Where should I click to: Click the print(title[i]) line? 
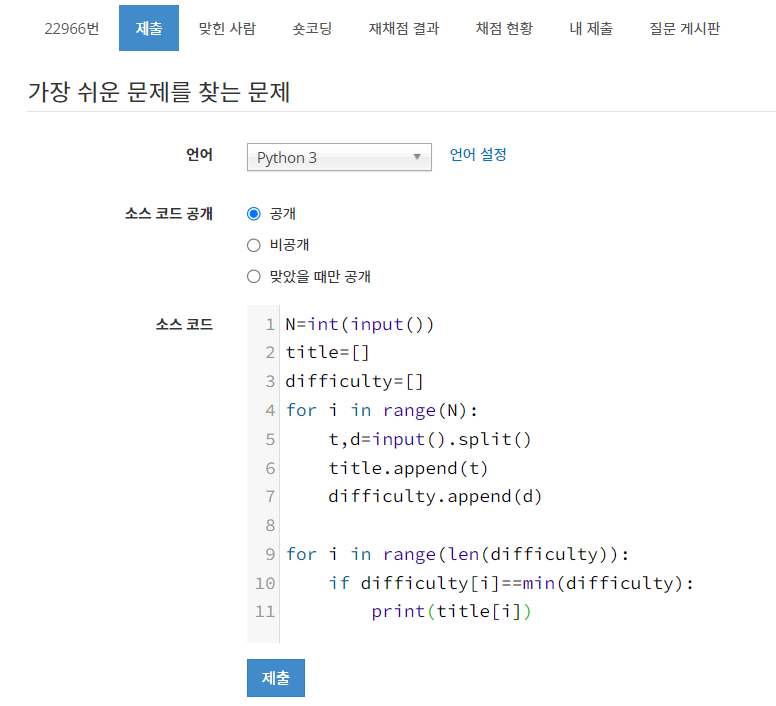451,612
